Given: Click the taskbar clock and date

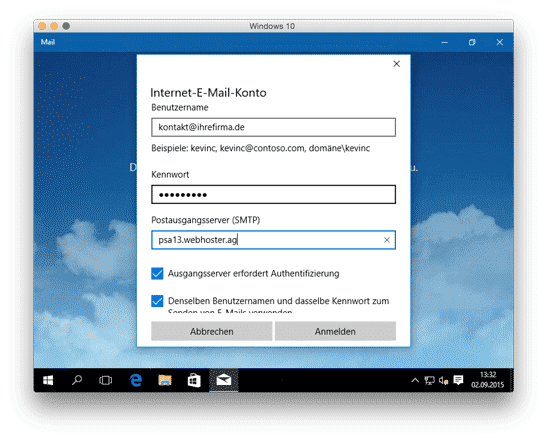Looking at the screenshot, I should [487, 380].
